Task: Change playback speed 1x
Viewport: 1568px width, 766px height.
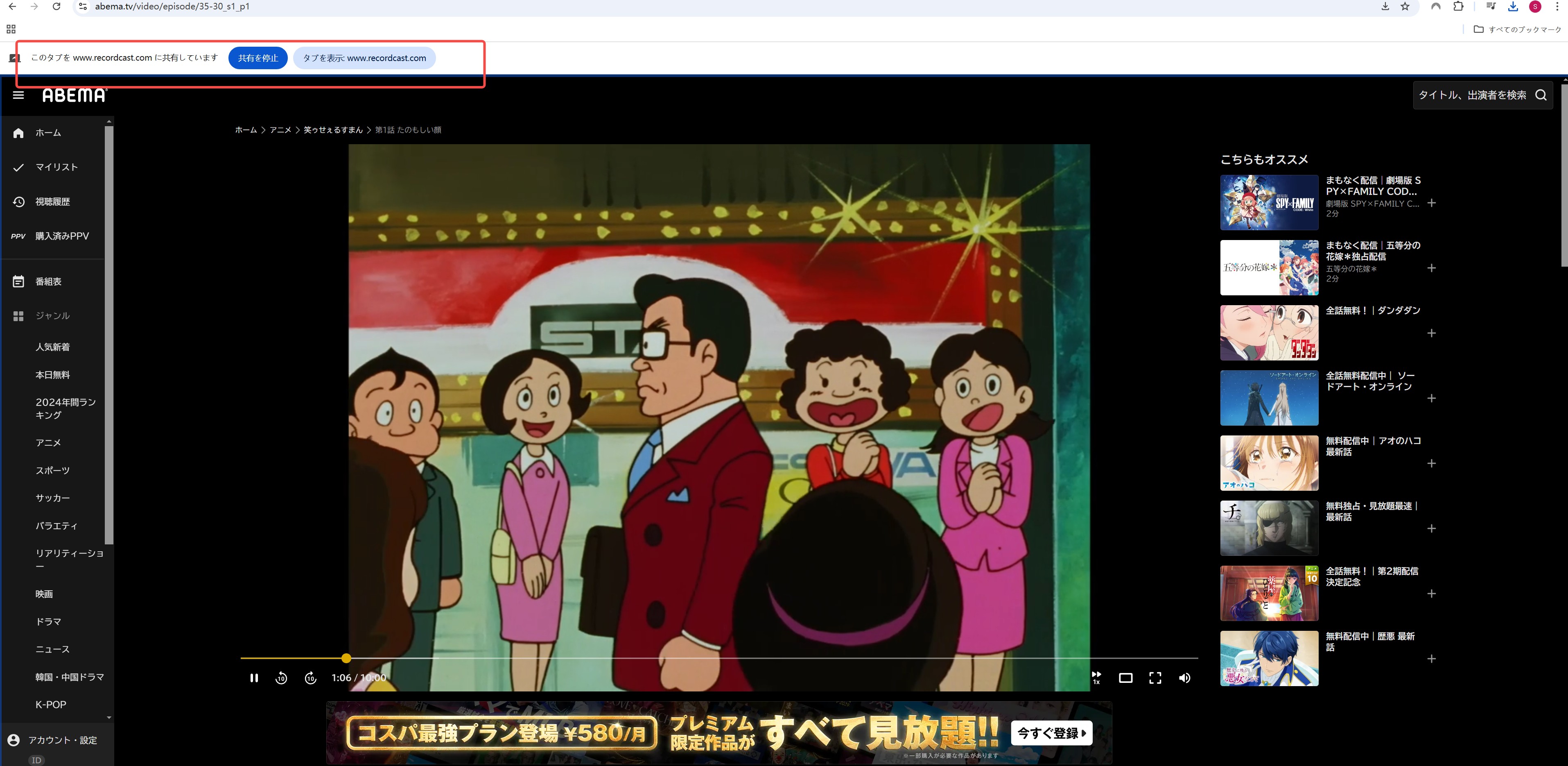Action: pos(1096,678)
